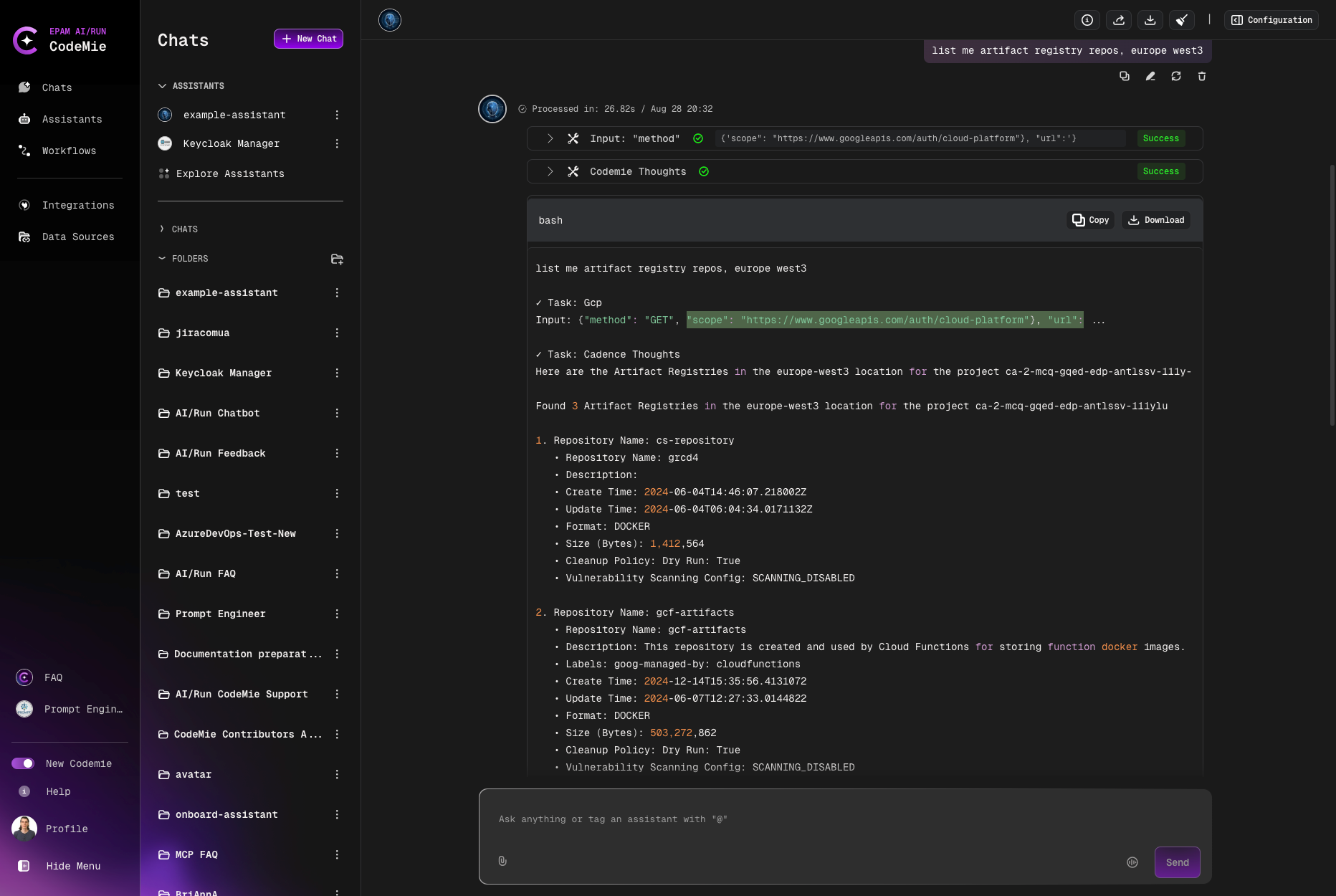This screenshot has width=1336, height=896.
Task: Clear the conversation with the broom icon
Action: point(1181,20)
